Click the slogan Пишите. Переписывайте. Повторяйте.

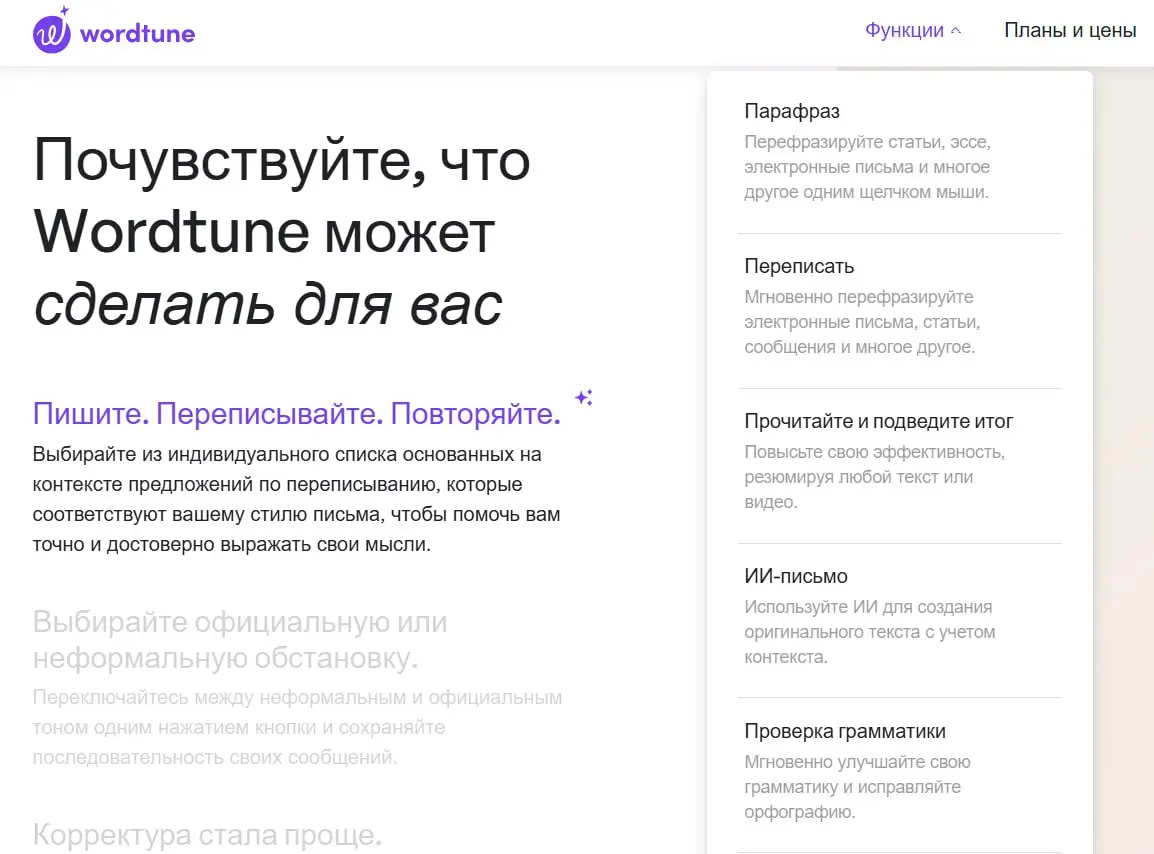[x=297, y=413]
